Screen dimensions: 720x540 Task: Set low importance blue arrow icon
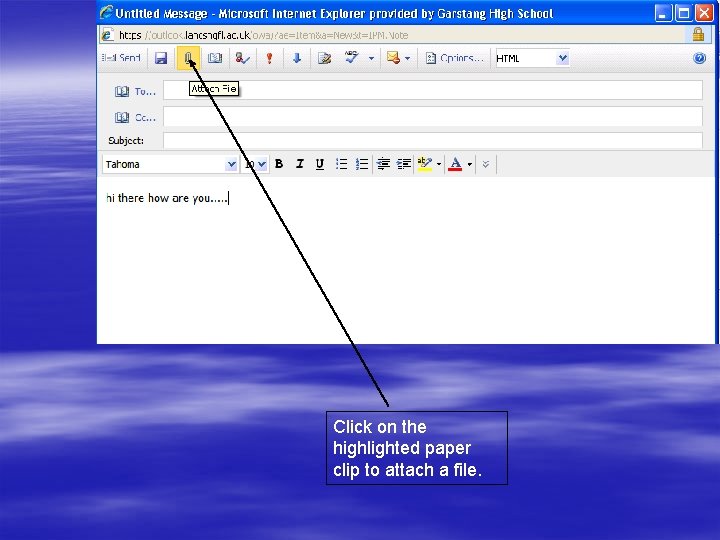click(297, 58)
